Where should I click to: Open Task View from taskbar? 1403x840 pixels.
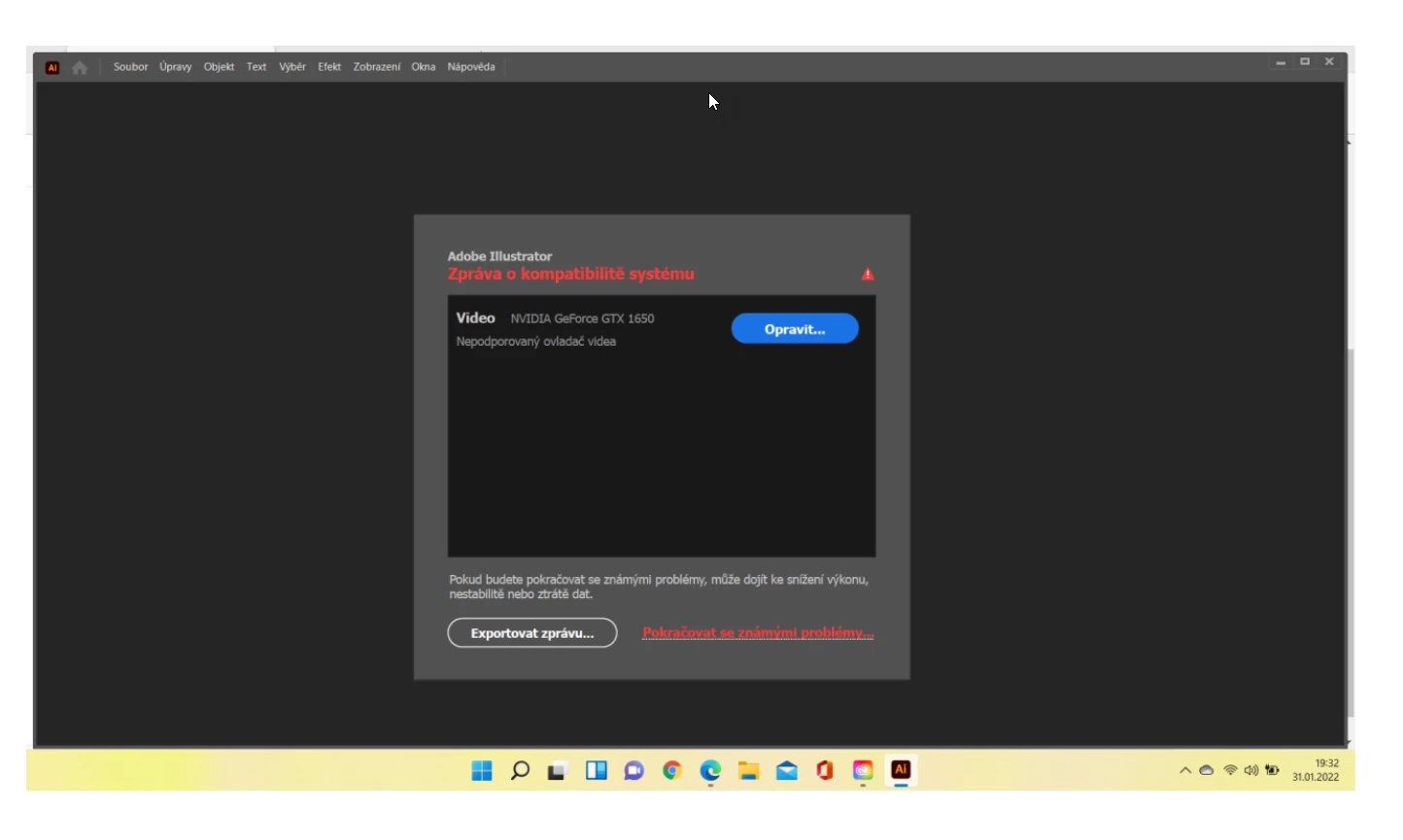pyautogui.click(x=557, y=771)
